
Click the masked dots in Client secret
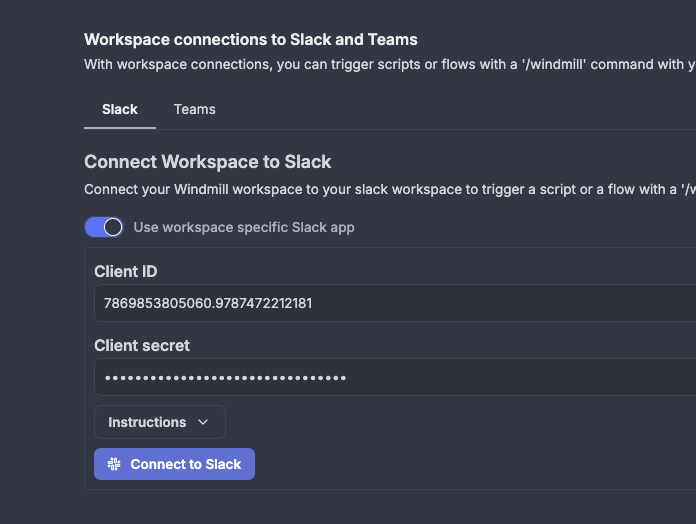(225, 378)
